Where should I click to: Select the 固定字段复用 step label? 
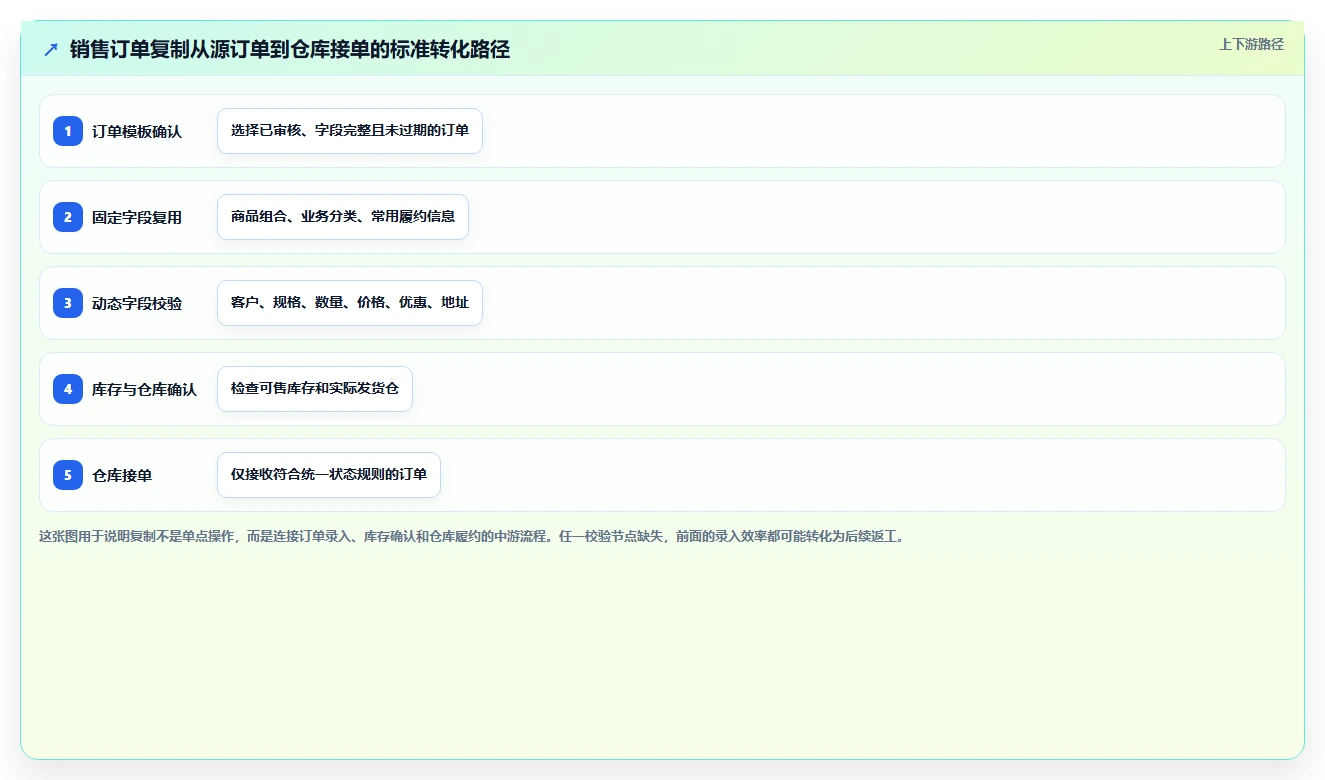[x=137, y=217]
